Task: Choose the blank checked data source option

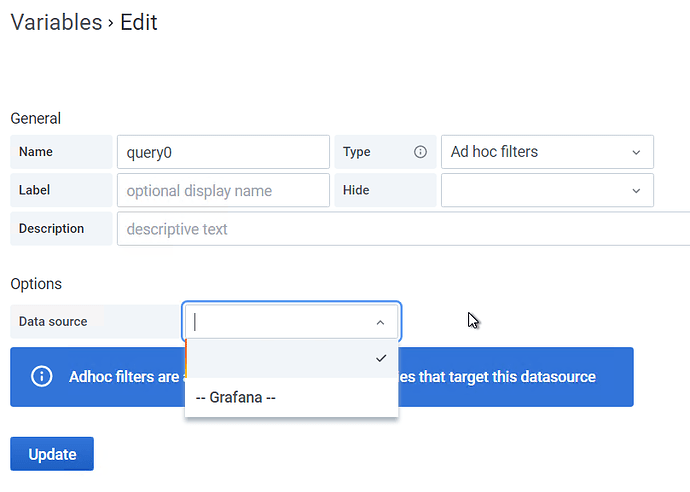Action: 291,358
